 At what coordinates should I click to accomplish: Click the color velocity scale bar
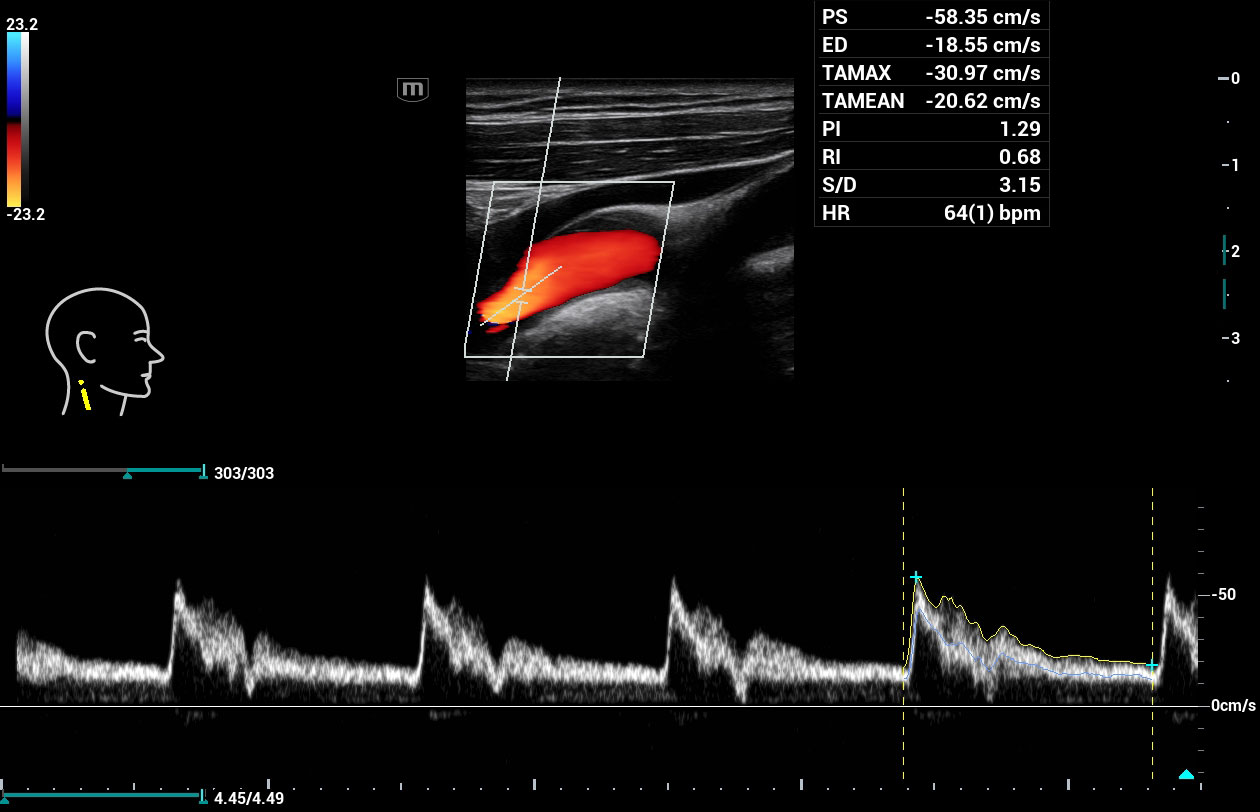(x=17, y=120)
